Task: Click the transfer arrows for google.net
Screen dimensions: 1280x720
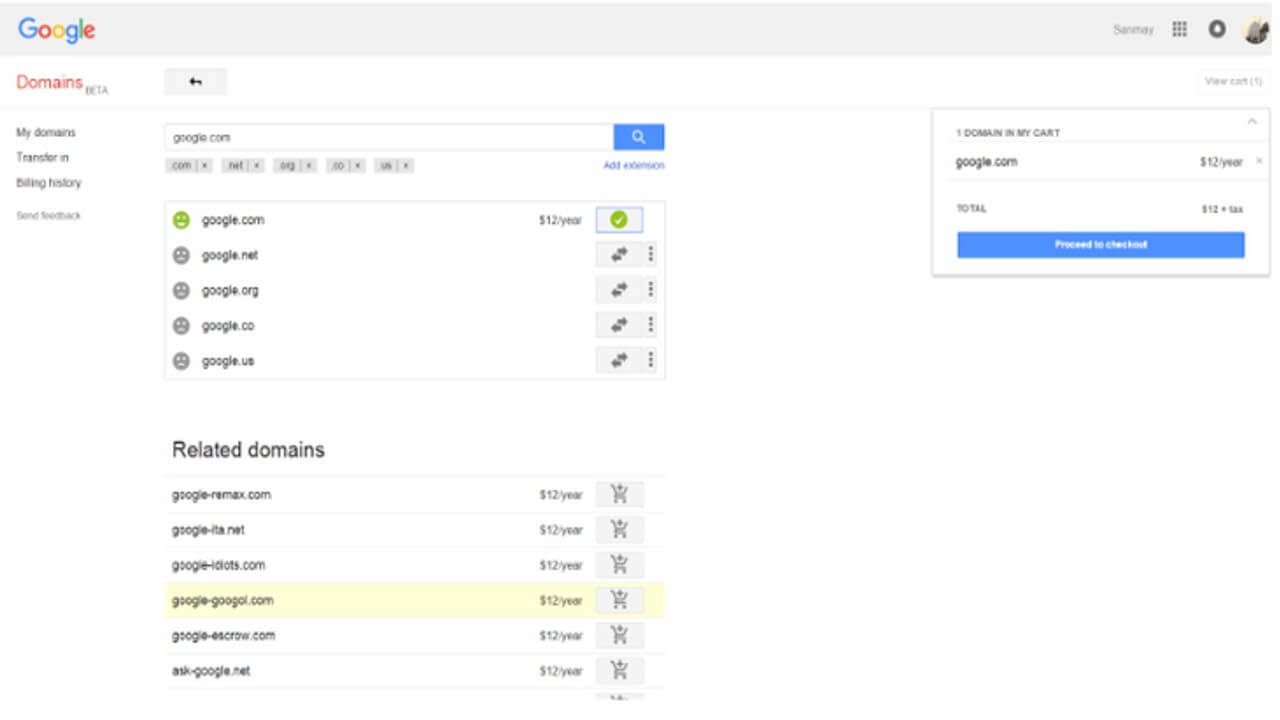Action: (x=619, y=255)
